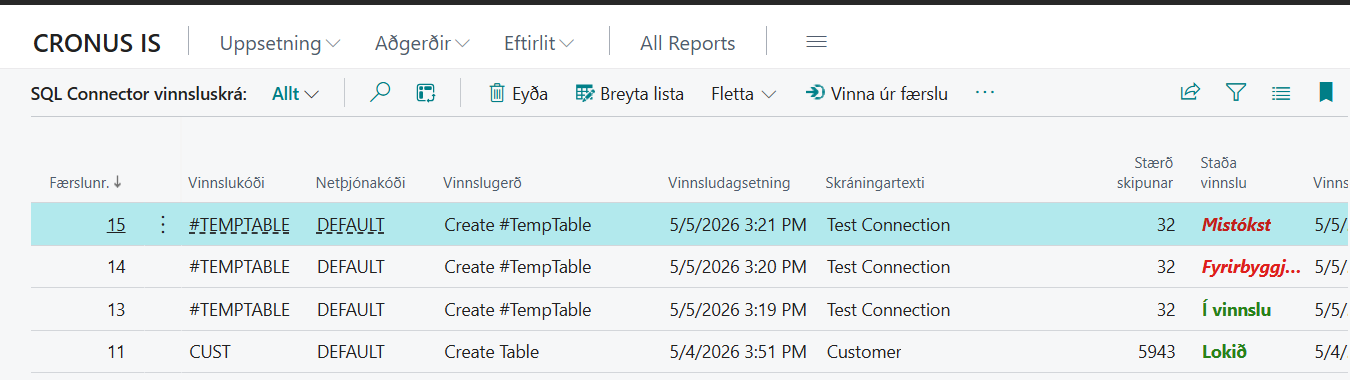The height and width of the screenshot is (380, 1350).
Task: Select row with entry number 11
Action: coord(116,352)
